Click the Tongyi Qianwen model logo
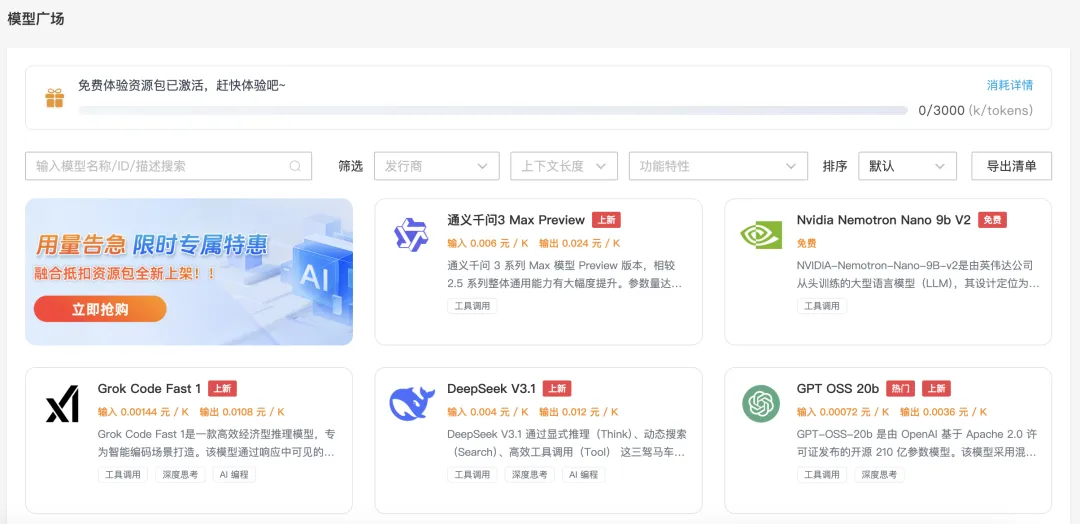This screenshot has width=1080, height=524. click(x=411, y=234)
